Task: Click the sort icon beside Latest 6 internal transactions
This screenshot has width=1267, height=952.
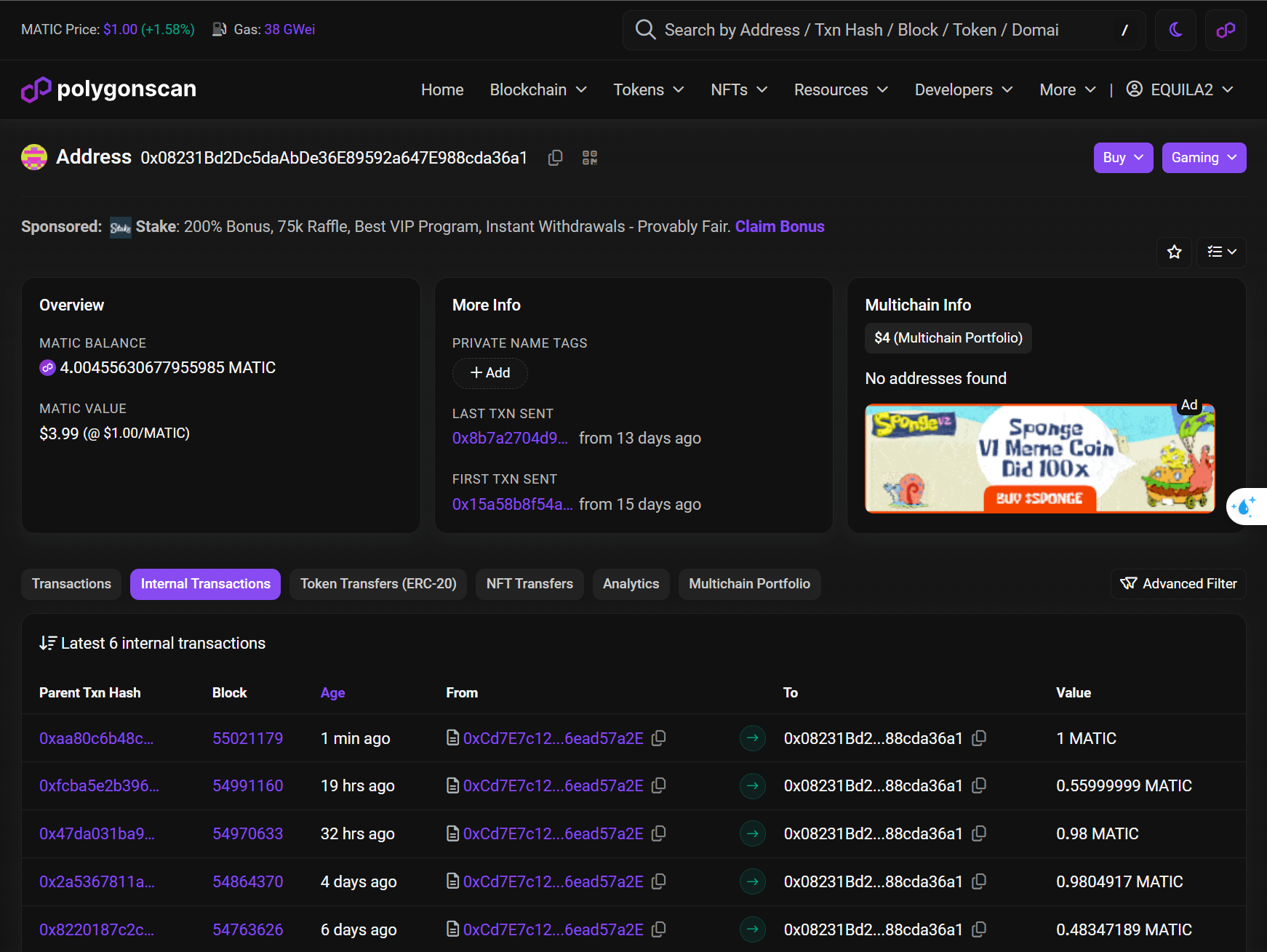Action: coord(47,643)
